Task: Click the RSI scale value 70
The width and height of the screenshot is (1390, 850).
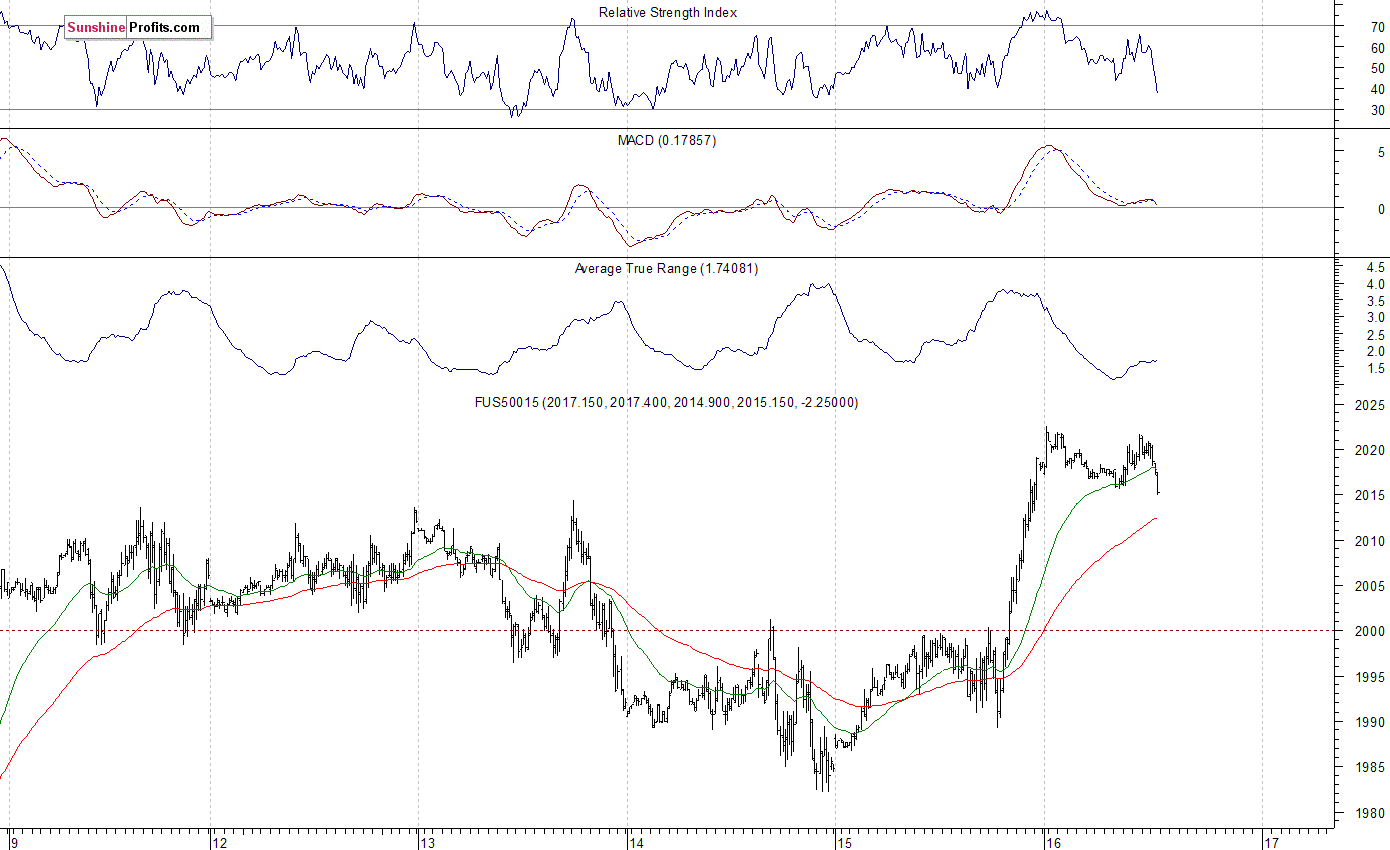Action: tap(1378, 27)
